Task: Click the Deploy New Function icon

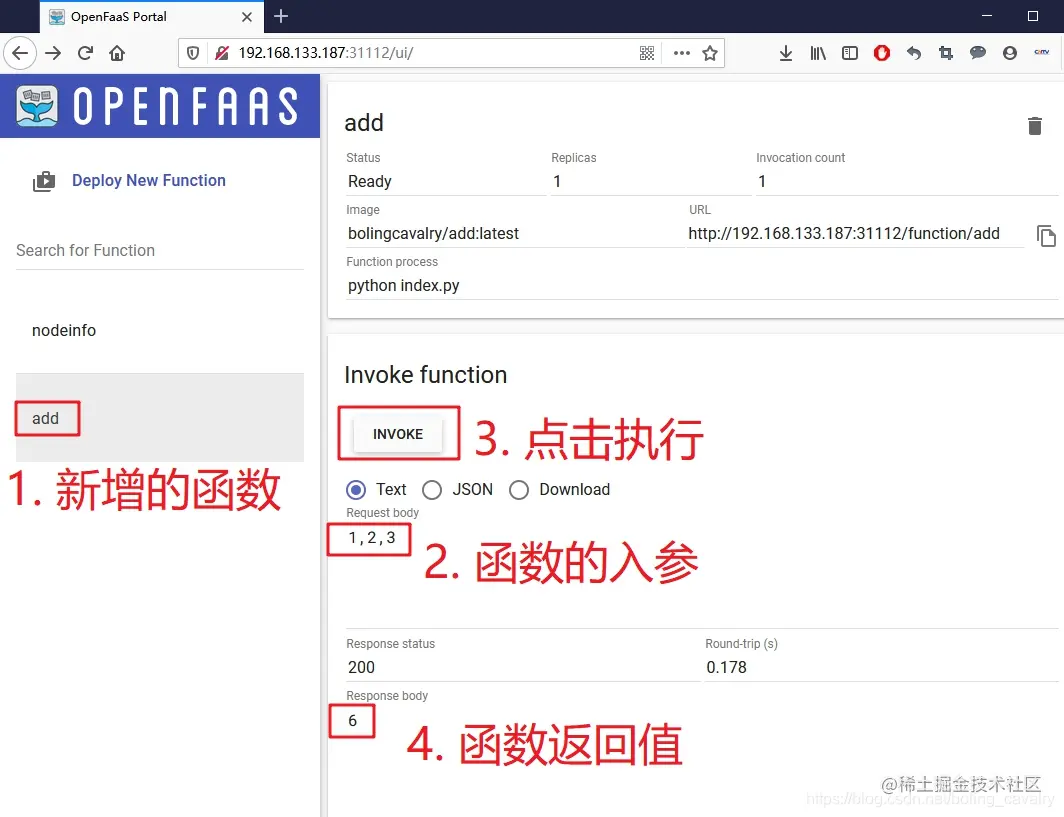Action: click(x=44, y=180)
